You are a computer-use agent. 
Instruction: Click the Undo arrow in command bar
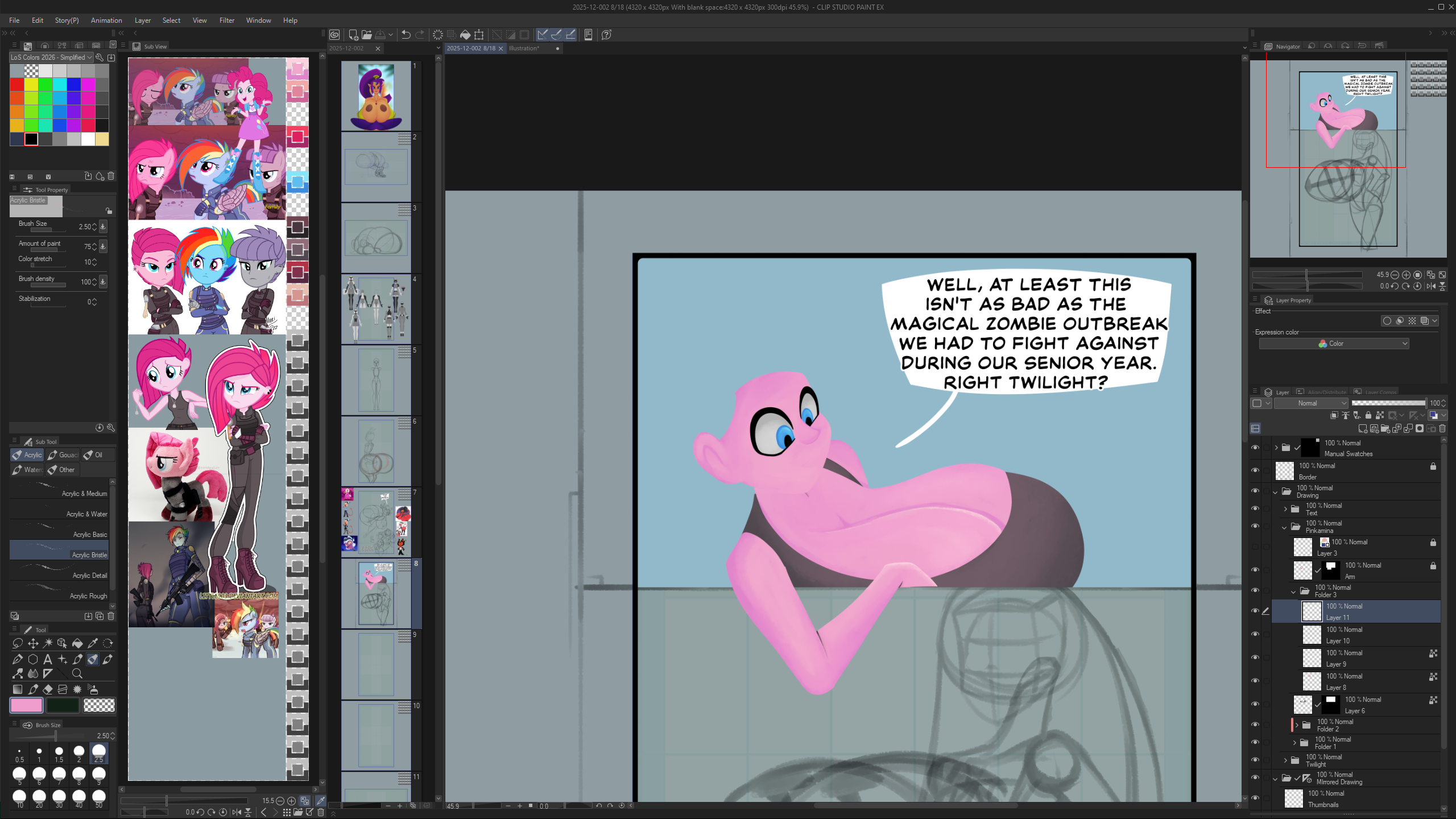(406, 35)
